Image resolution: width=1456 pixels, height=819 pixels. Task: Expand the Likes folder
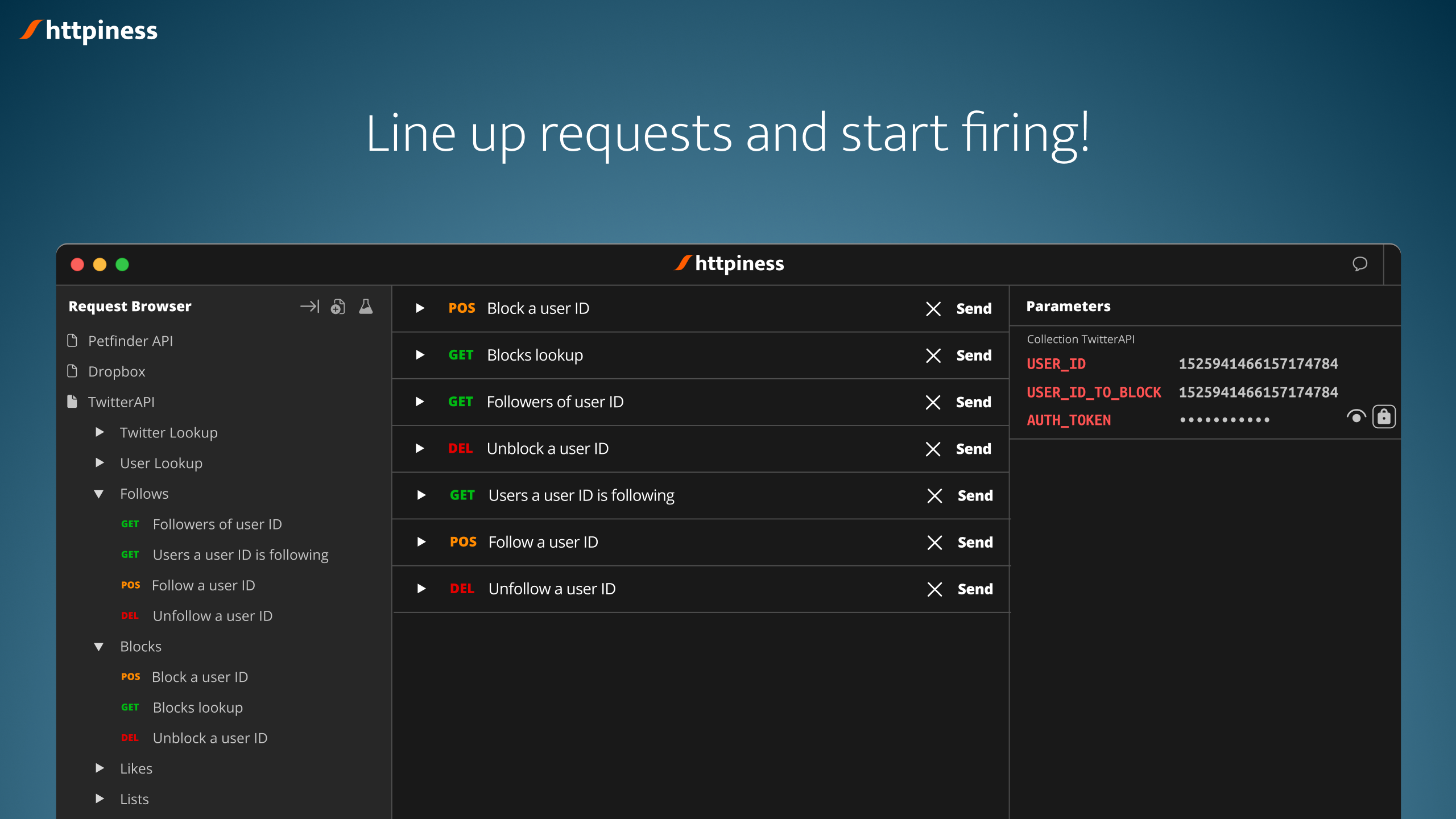coord(100,768)
